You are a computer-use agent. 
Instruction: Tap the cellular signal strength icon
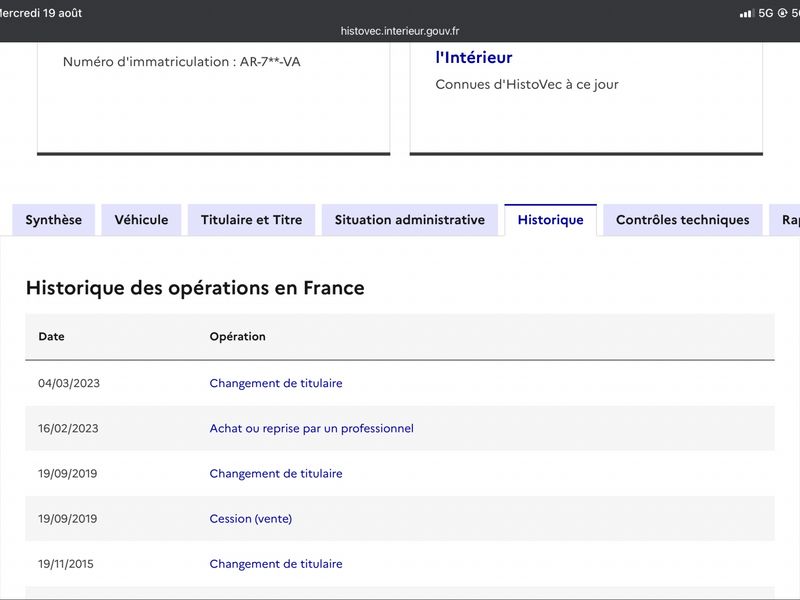click(747, 13)
